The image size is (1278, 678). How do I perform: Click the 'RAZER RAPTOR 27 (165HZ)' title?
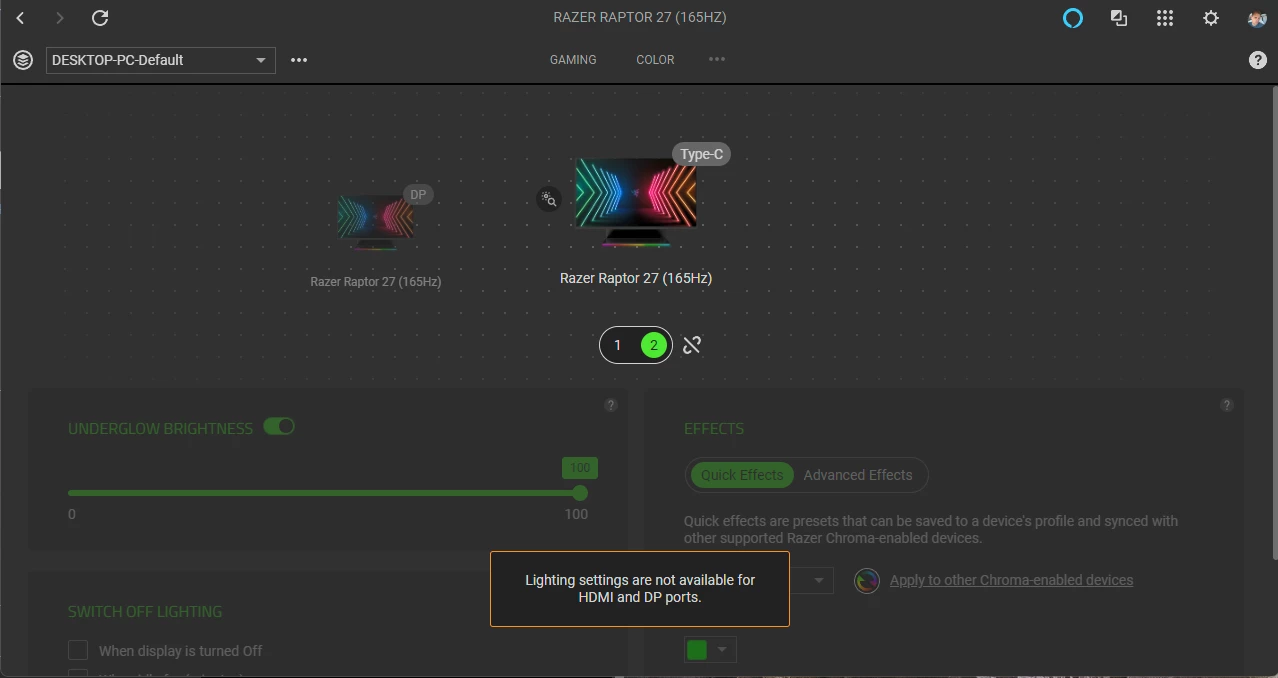[640, 18]
